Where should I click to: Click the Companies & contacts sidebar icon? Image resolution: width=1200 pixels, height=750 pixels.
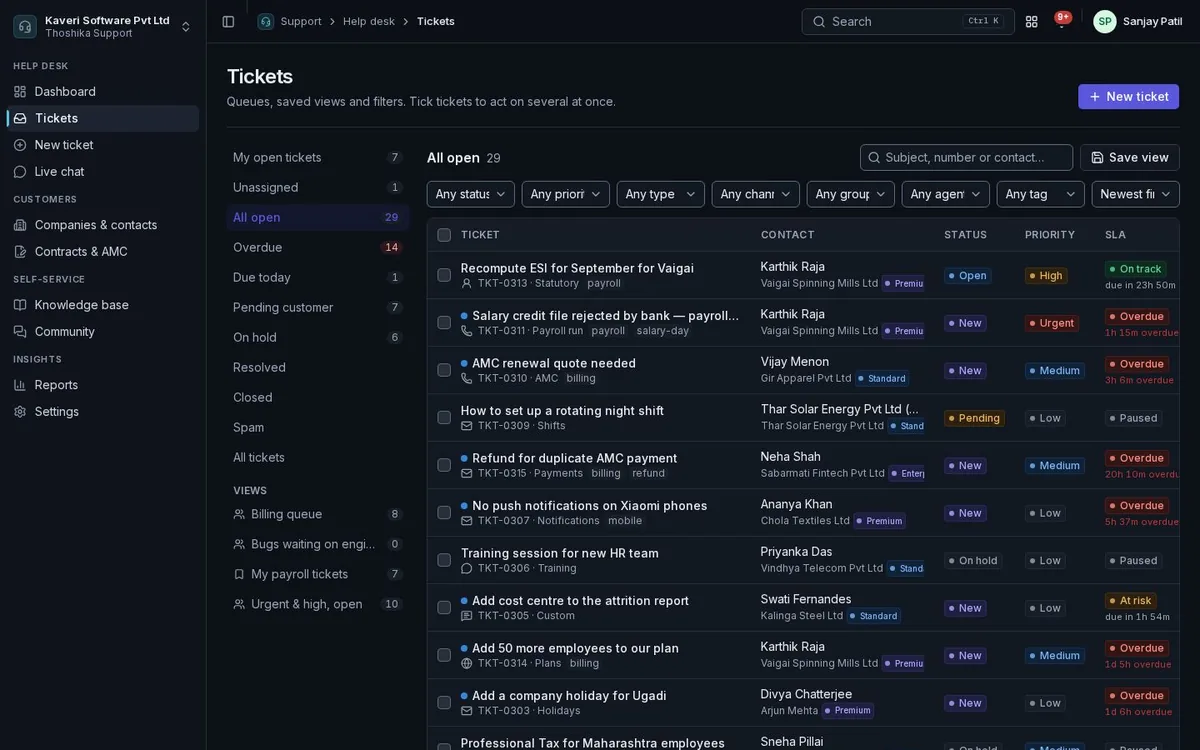[x=20, y=225]
